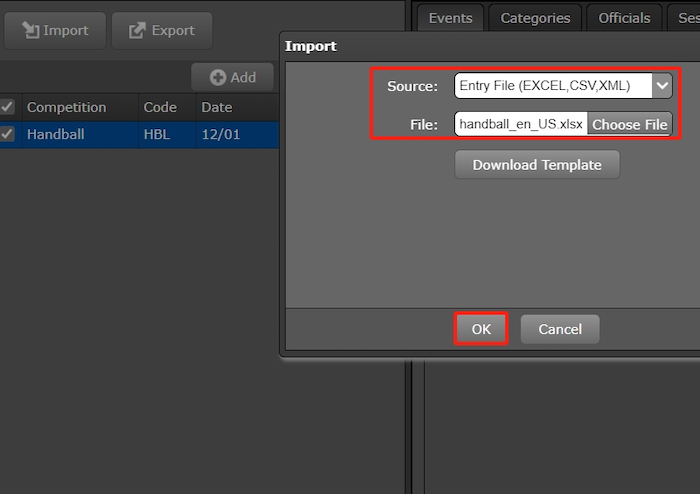Click the Code column header

pyautogui.click(x=160, y=107)
